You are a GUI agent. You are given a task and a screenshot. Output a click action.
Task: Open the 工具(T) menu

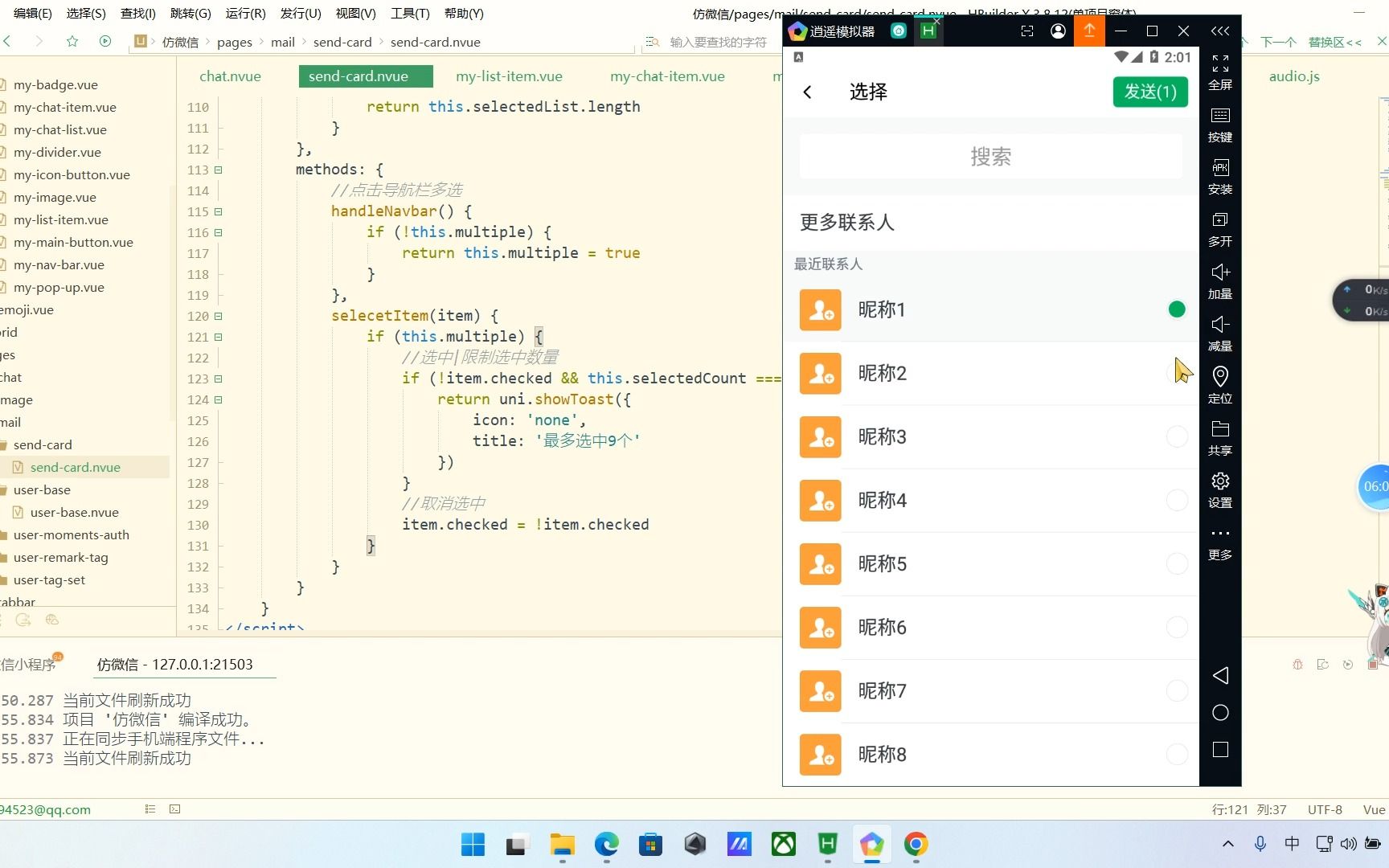[x=410, y=13]
